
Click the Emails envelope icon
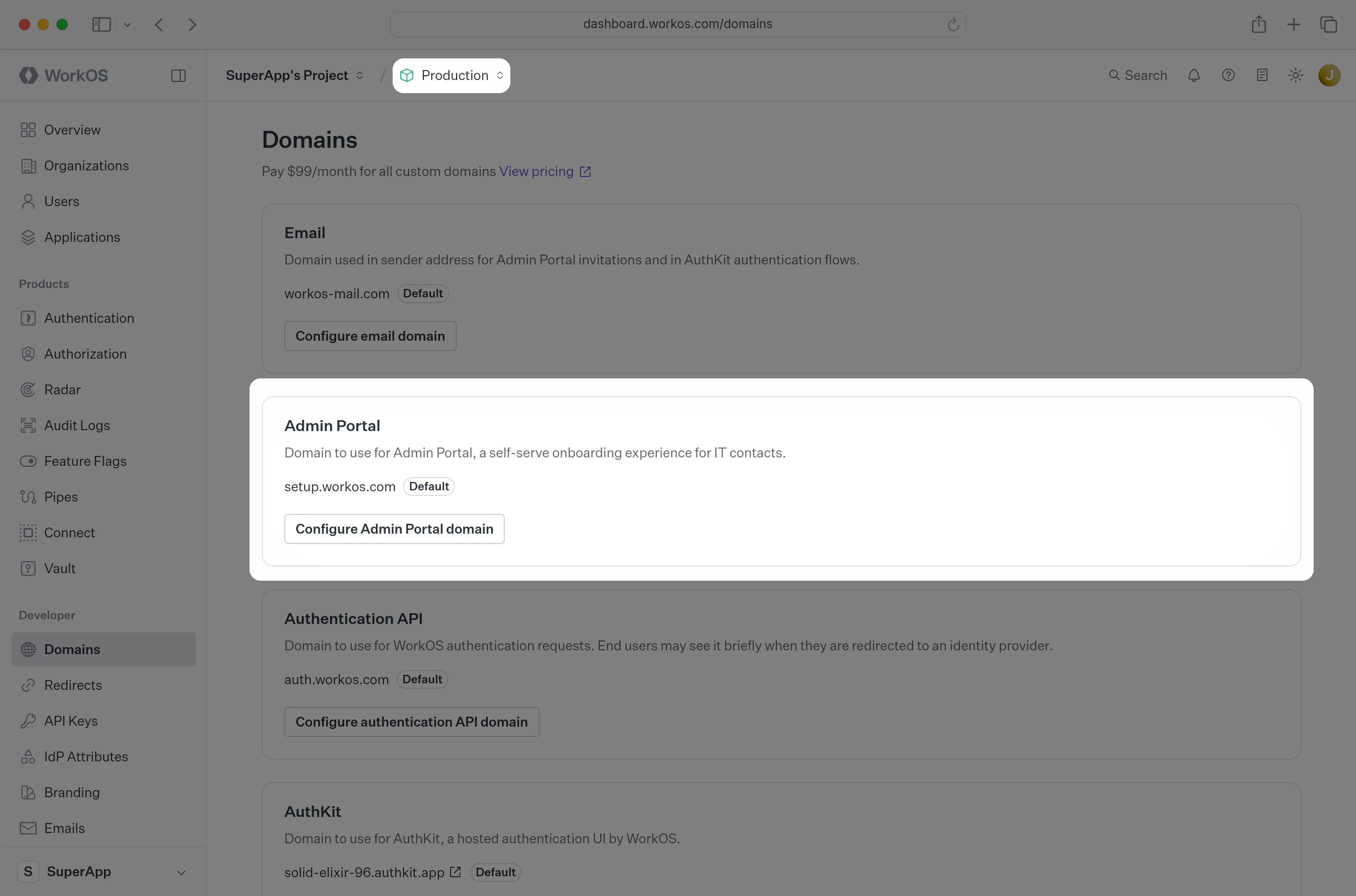tap(28, 828)
